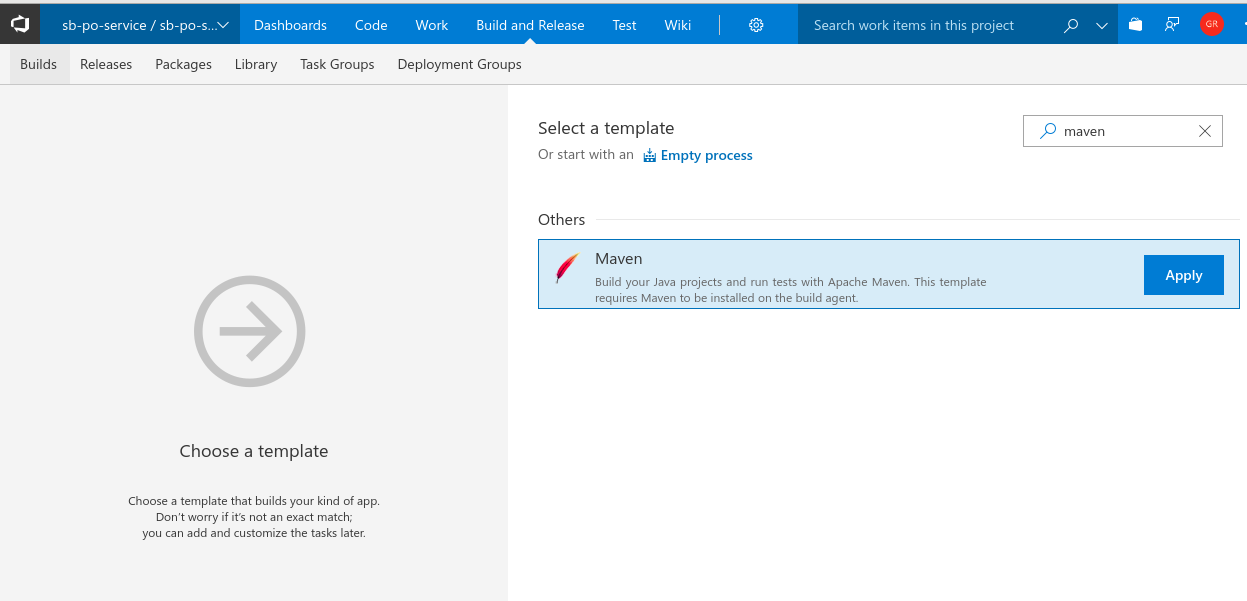
Task: Clear the maven template search text
Action: 1205,131
